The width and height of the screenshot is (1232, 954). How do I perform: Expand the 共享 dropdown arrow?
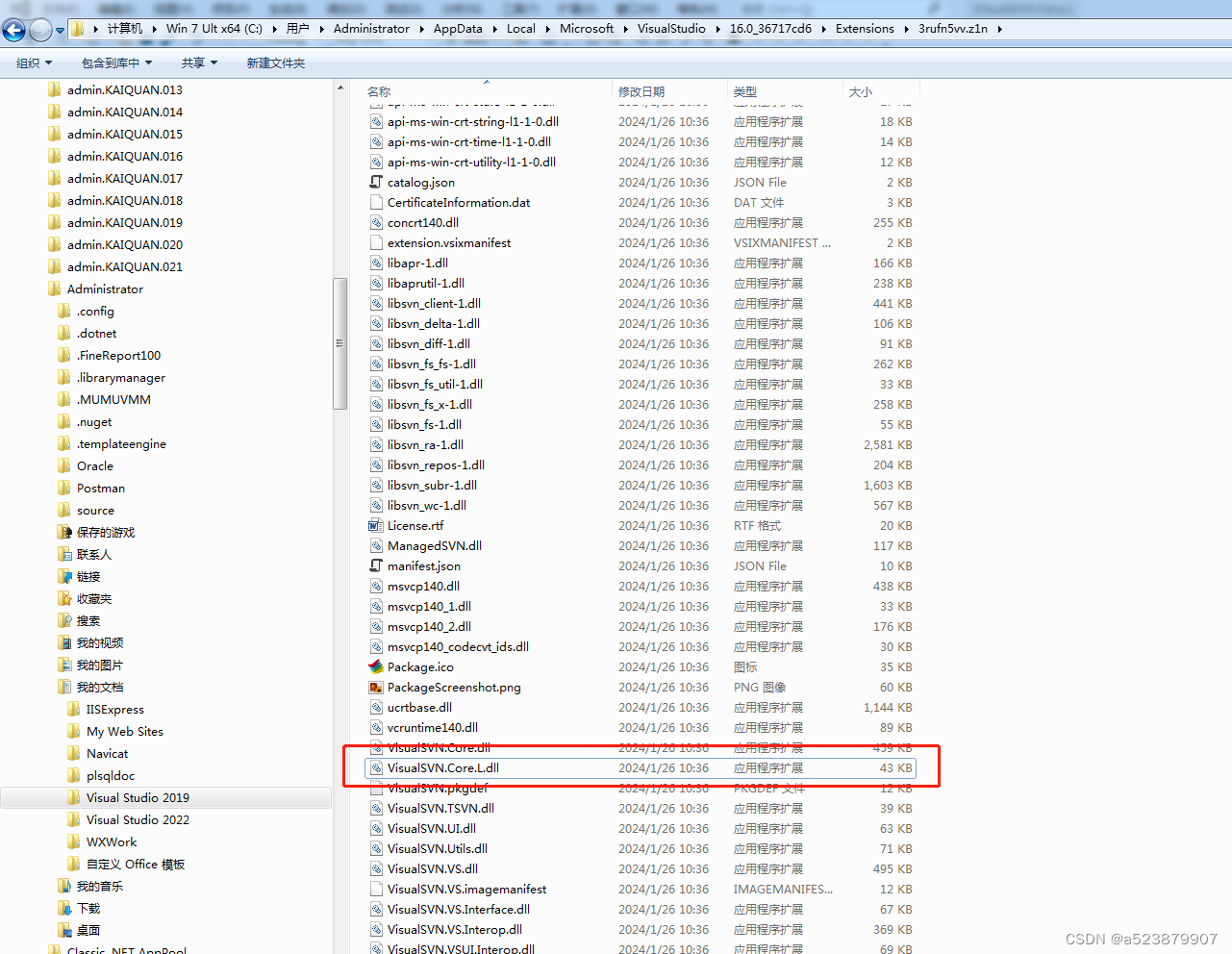[213, 62]
